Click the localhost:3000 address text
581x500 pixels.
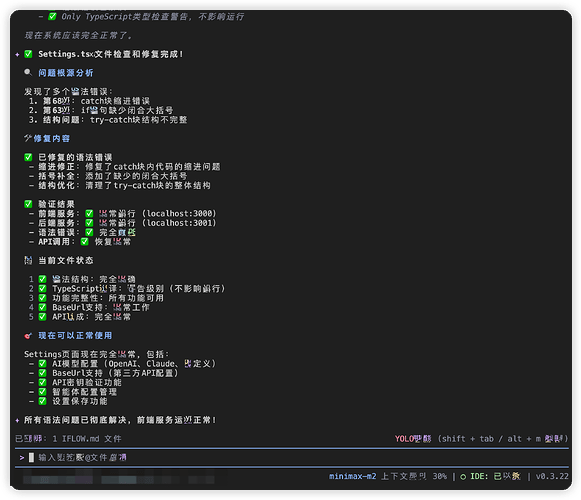tap(179, 213)
